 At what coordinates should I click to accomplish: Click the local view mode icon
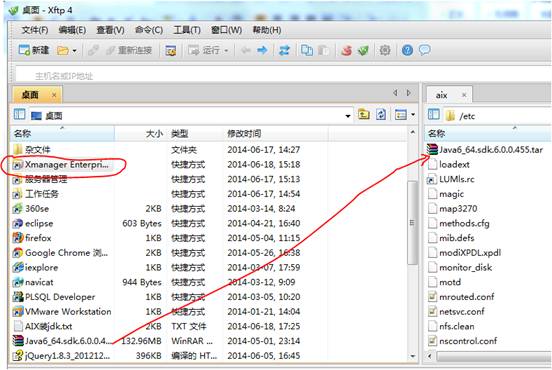pos(401,115)
